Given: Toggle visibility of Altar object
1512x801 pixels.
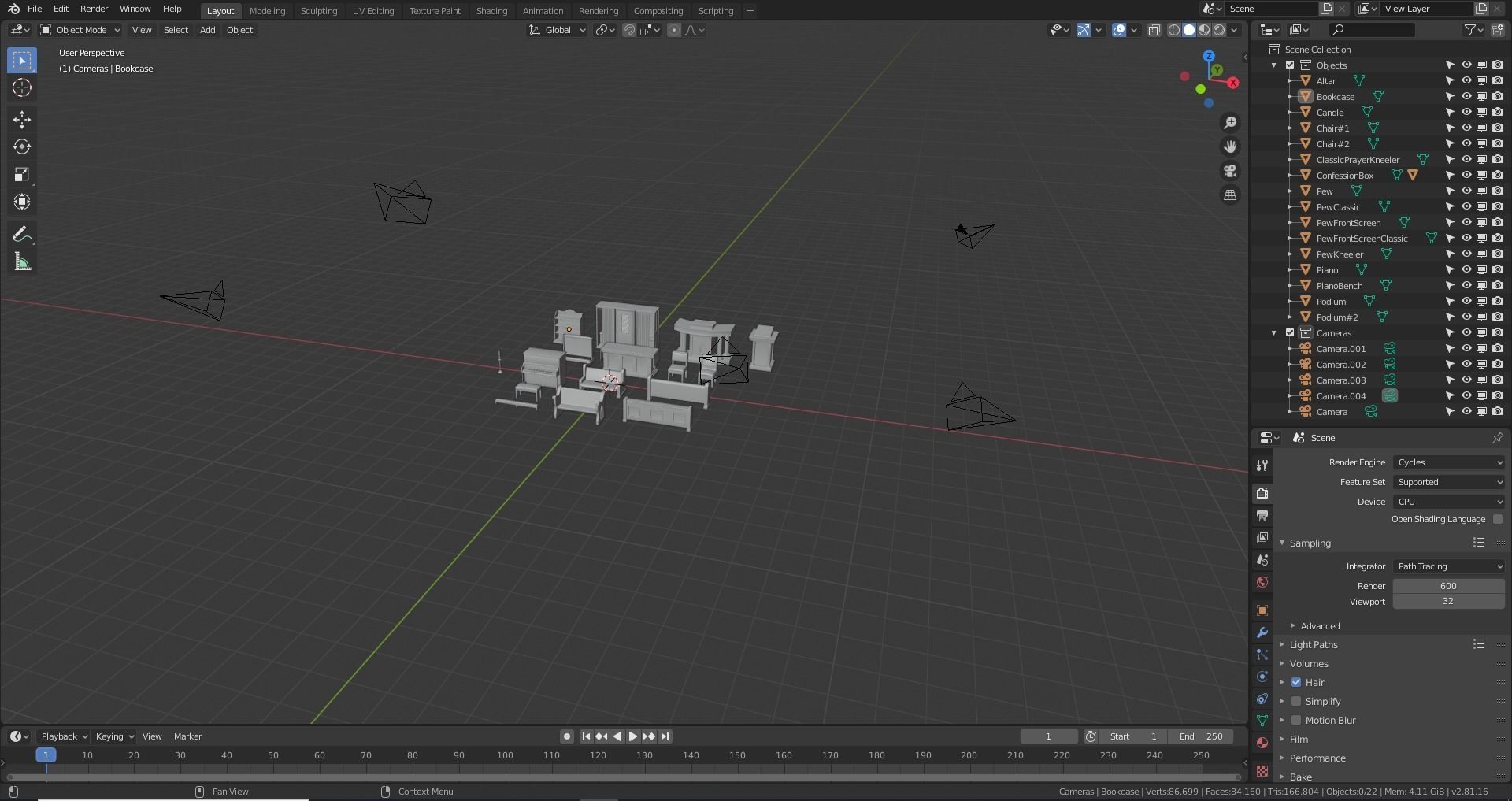Looking at the screenshot, I should point(1466,80).
